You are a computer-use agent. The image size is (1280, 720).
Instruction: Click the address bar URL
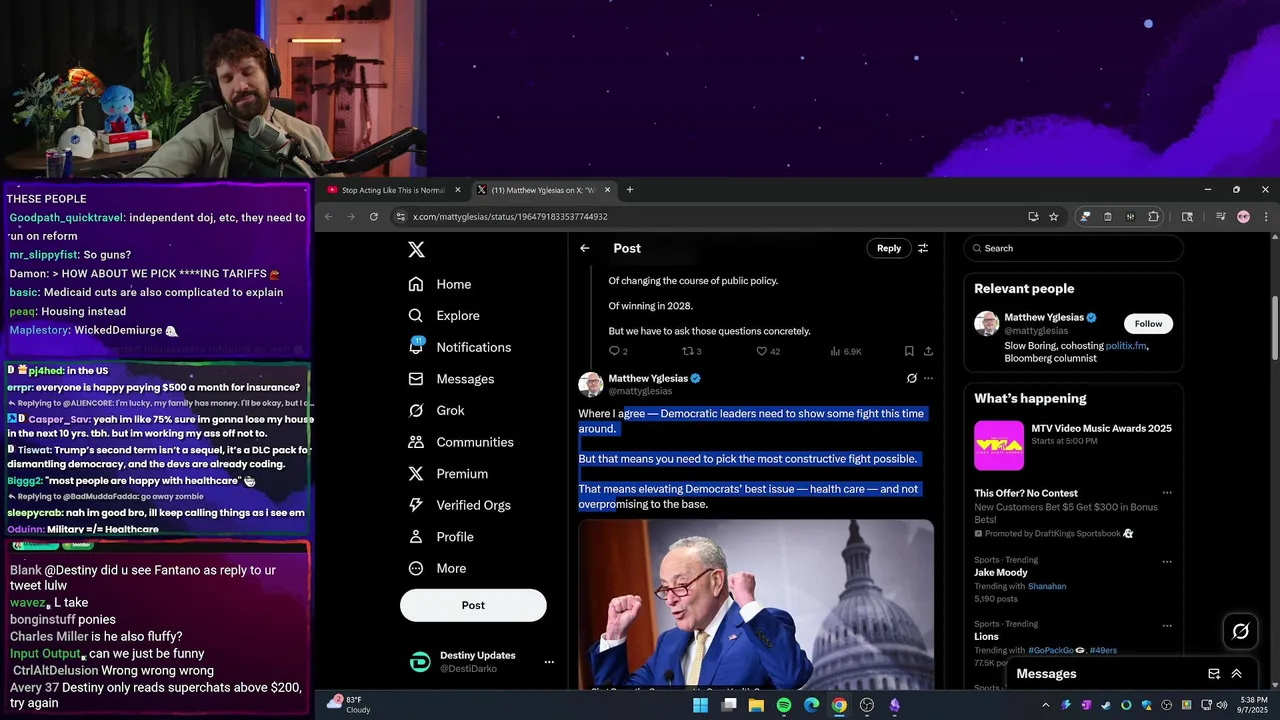pos(510,217)
